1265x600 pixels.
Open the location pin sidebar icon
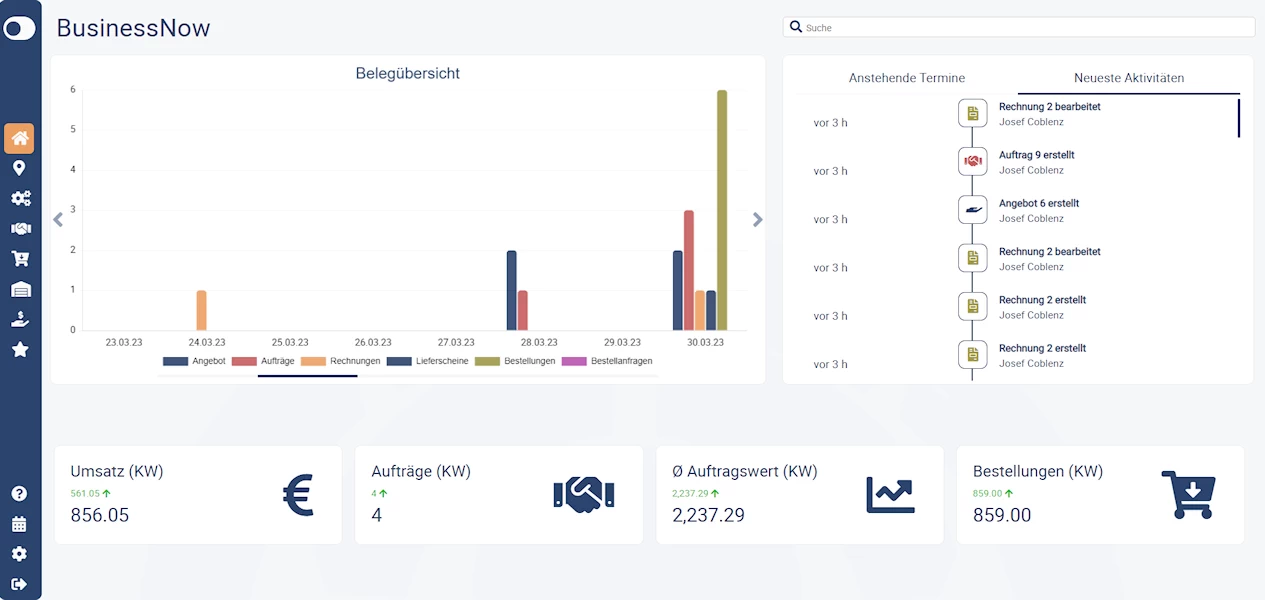tap(19, 168)
